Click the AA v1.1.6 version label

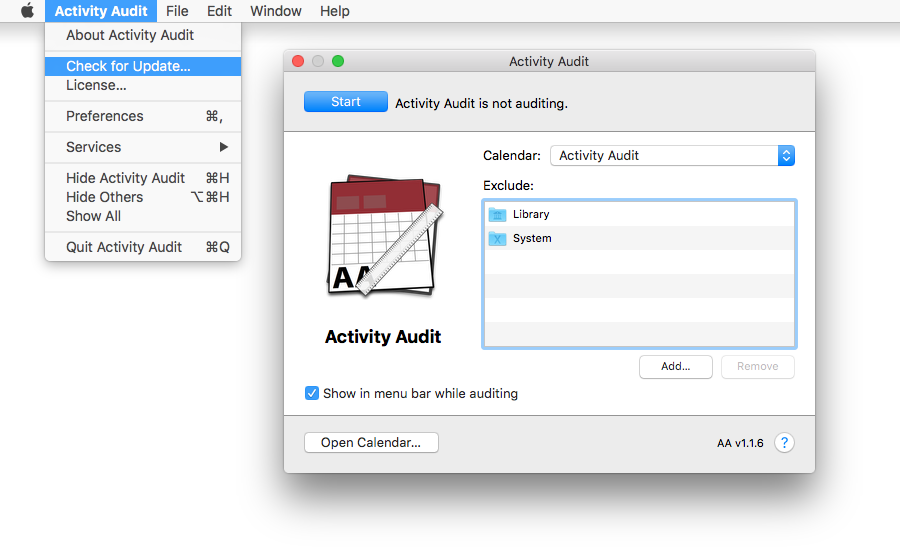coord(740,443)
